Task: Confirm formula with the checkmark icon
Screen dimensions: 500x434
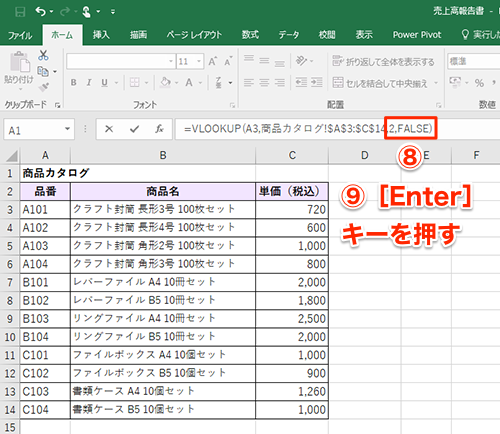Action: [x=134, y=129]
